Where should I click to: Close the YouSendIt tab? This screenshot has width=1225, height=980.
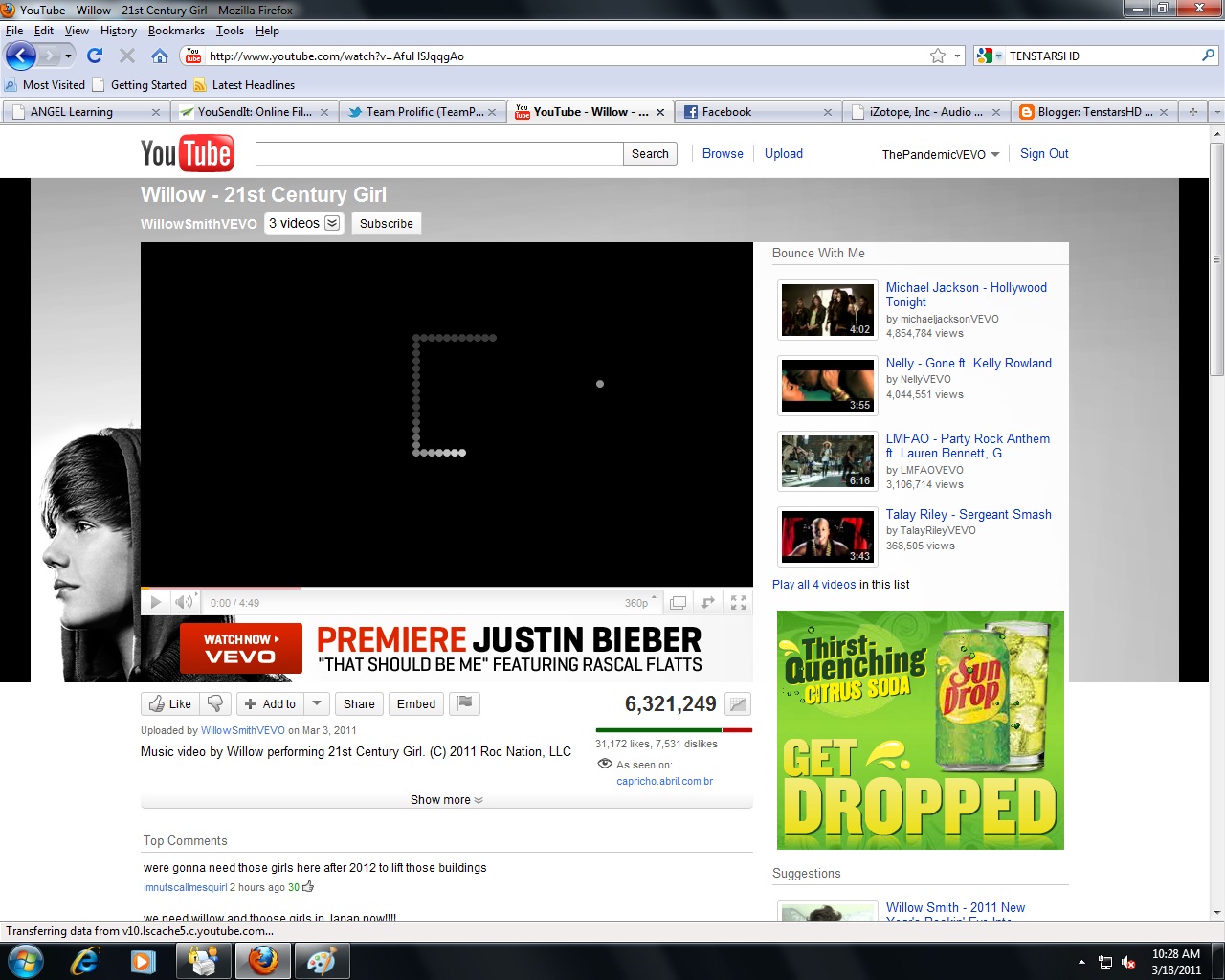coord(324,112)
